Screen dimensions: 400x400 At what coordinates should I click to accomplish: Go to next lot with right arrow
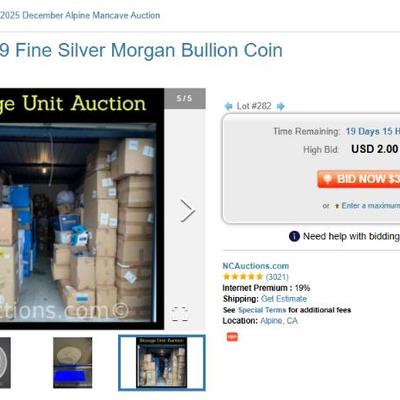pyautogui.click(x=281, y=106)
